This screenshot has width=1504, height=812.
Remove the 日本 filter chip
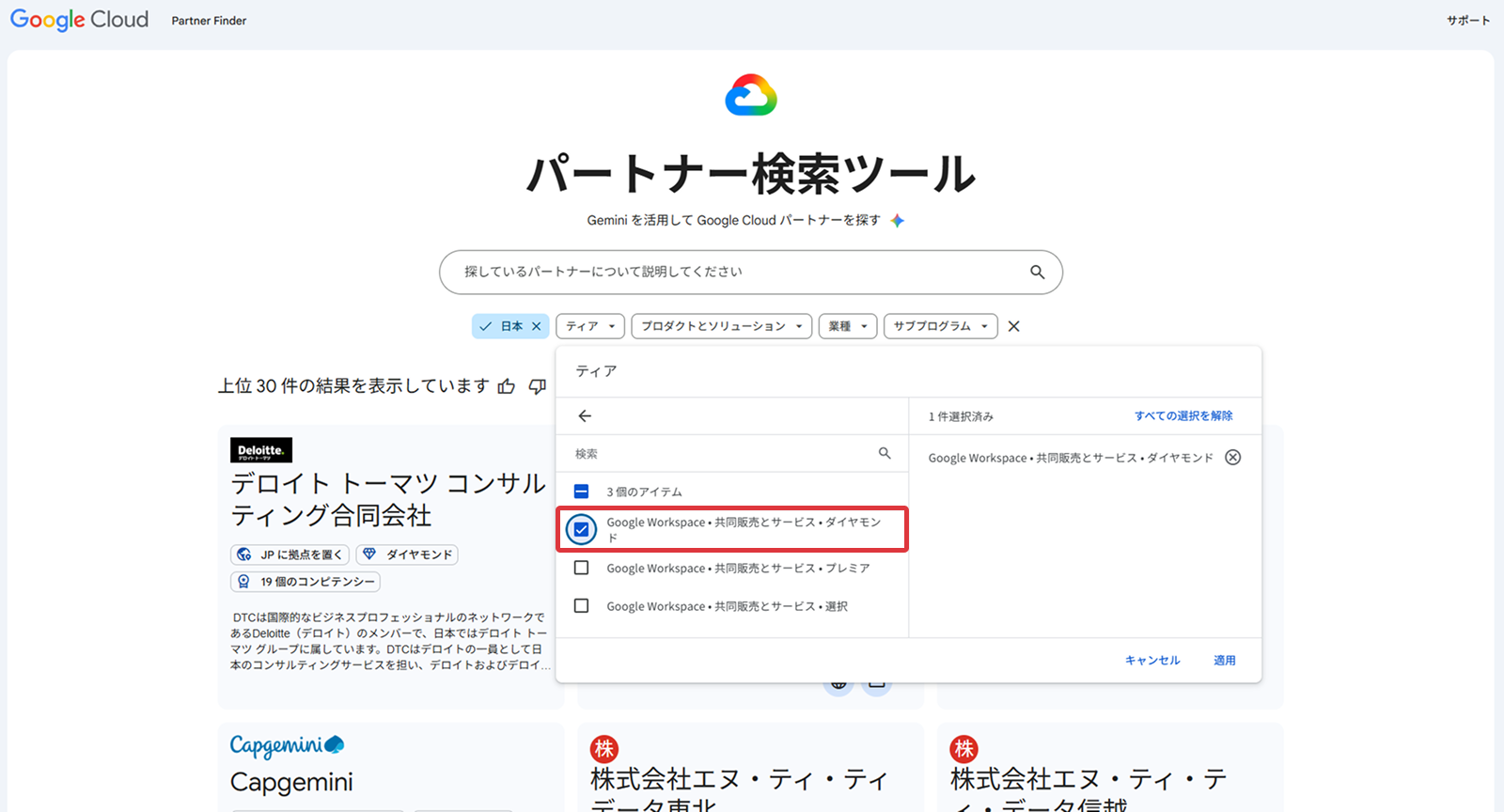pyautogui.click(x=537, y=326)
